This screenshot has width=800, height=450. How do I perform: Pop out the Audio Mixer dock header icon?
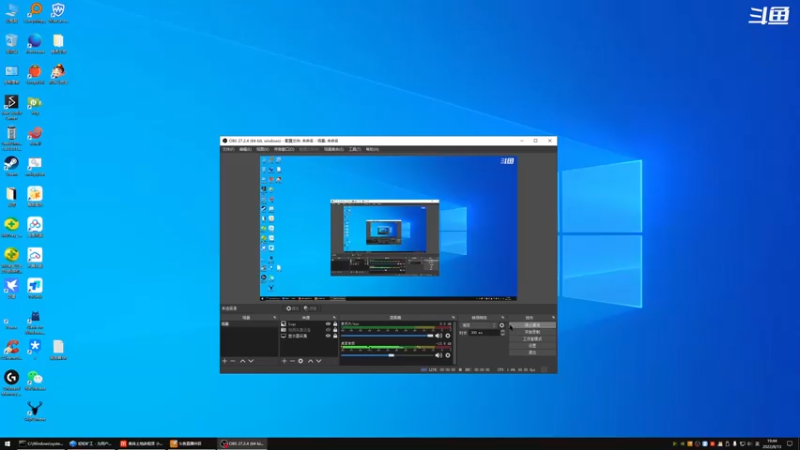point(453,317)
